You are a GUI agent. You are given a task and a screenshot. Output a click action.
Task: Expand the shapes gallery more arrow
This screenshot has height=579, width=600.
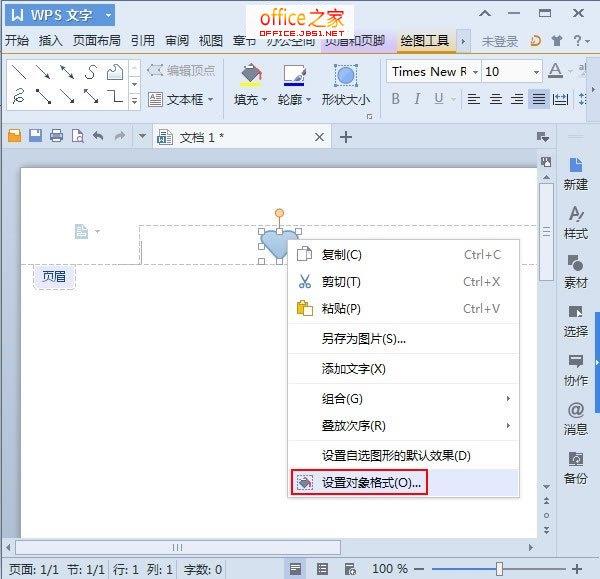pyautogui.click(x=134, y=101)
